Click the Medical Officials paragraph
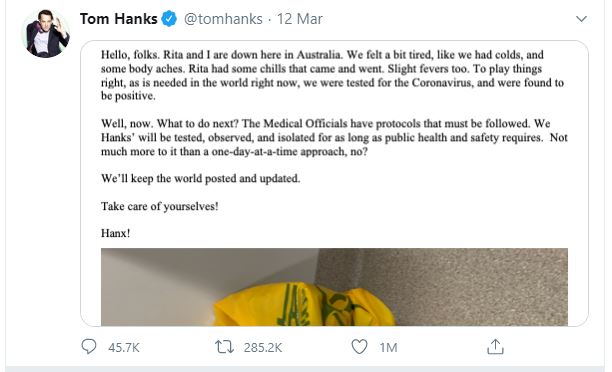The image size is (612, 372). tap(334, 137)
